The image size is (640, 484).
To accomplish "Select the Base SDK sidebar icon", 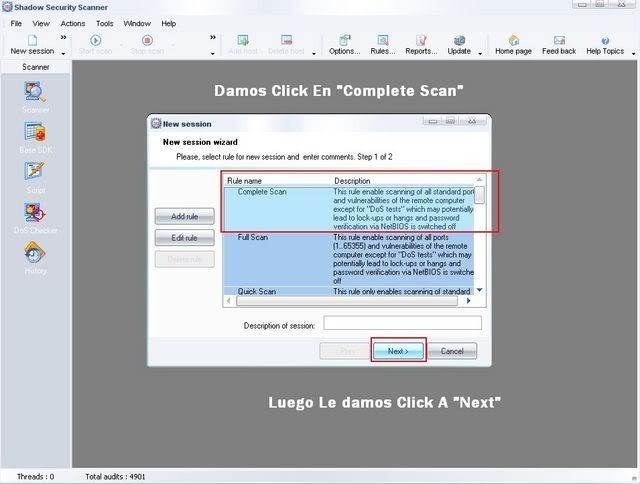I will 35,132.
